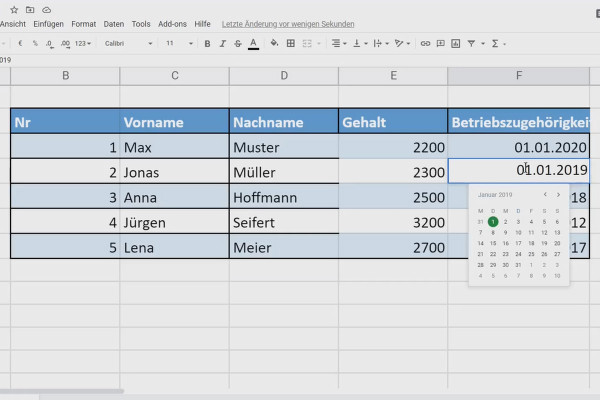Expand the merge cells options arrow
This screenshot has width=600, height=400.
(319, 44)
